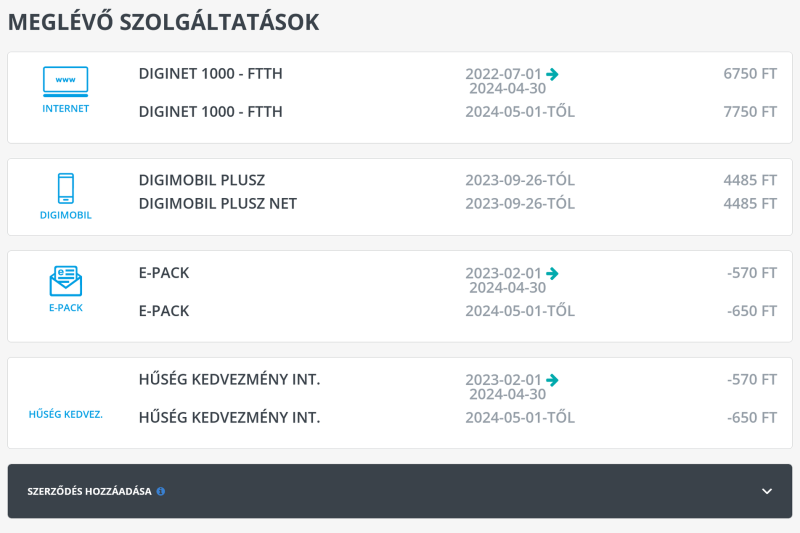Image resolution: width=800 pixels, height=533 pixels.
Task: Click the Meglévő szolgáltatások heading
Action: (x=163, y=22)
